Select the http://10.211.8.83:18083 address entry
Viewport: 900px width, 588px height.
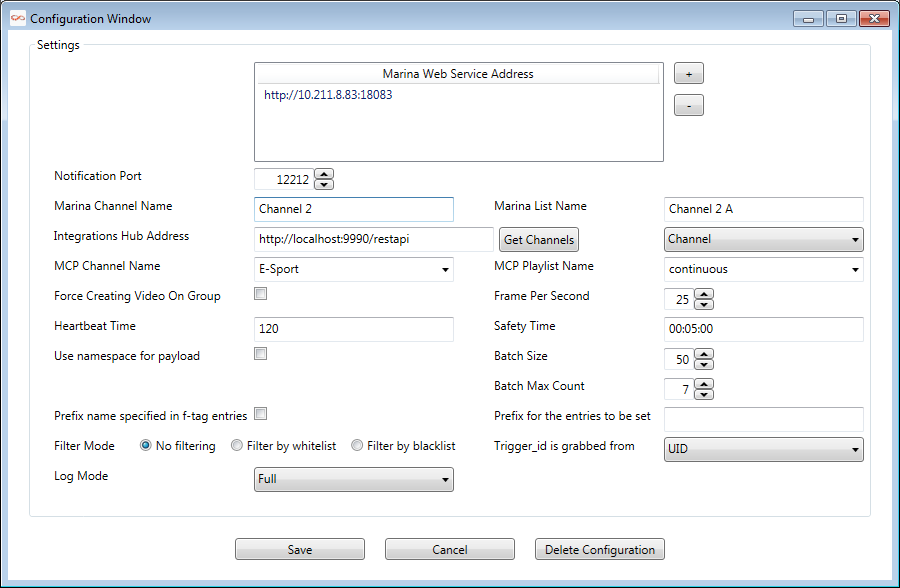pos(328,95)
